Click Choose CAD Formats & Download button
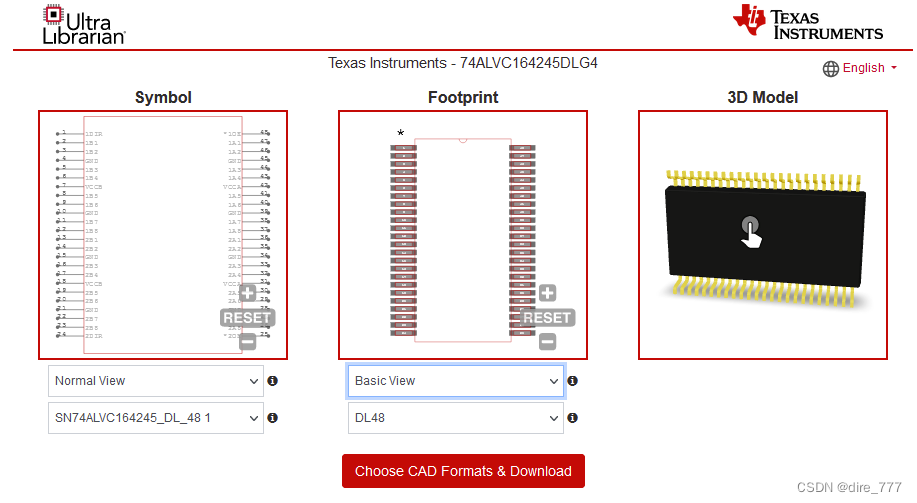Screen dimensions: 917x503 tap(463, 471)
